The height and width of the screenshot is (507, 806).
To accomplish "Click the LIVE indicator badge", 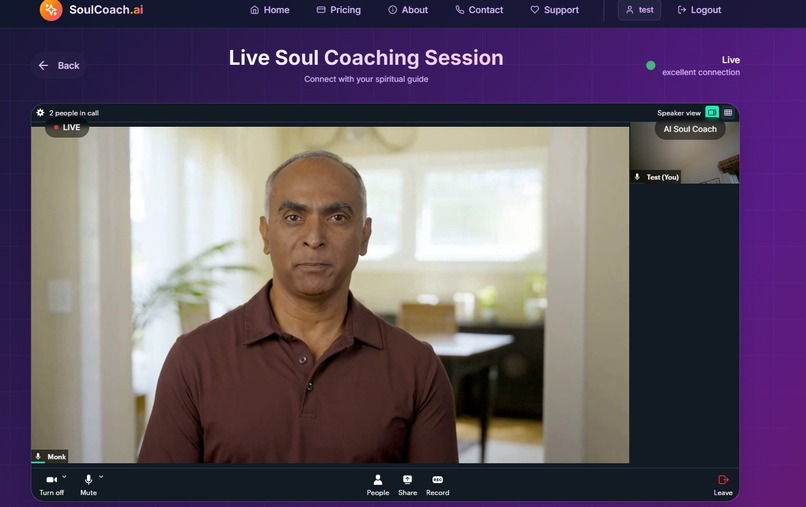I will [67, 128].
